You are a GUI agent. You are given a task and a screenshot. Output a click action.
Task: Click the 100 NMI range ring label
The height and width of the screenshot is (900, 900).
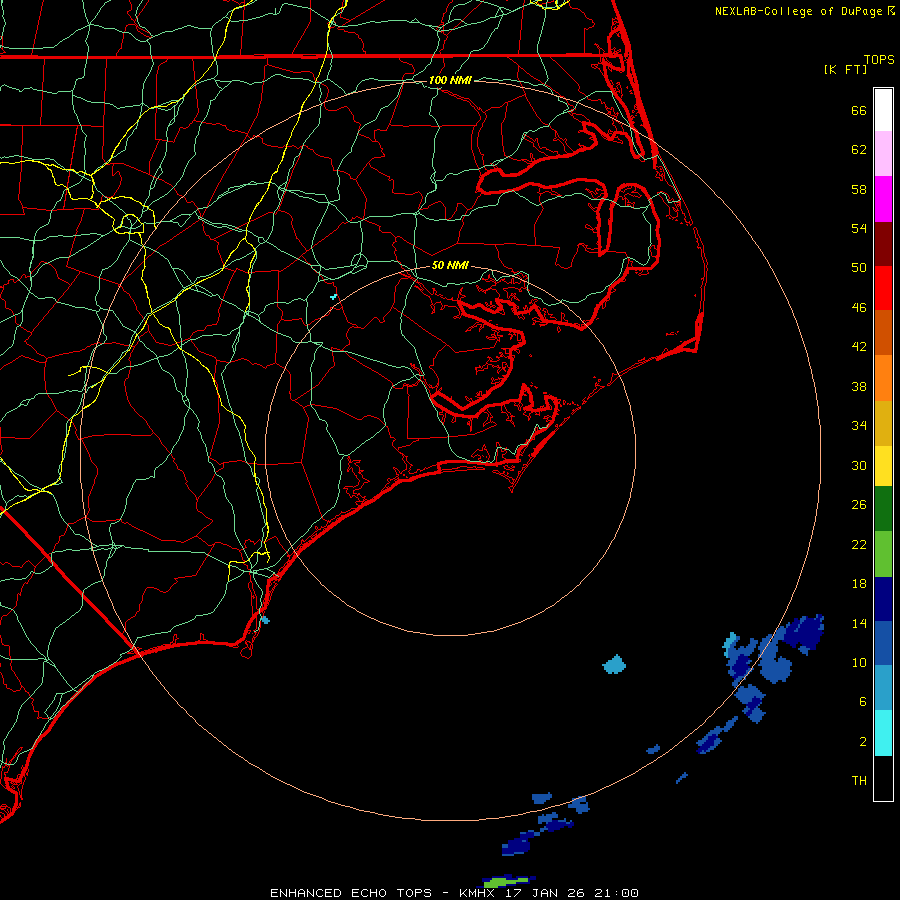450,80
